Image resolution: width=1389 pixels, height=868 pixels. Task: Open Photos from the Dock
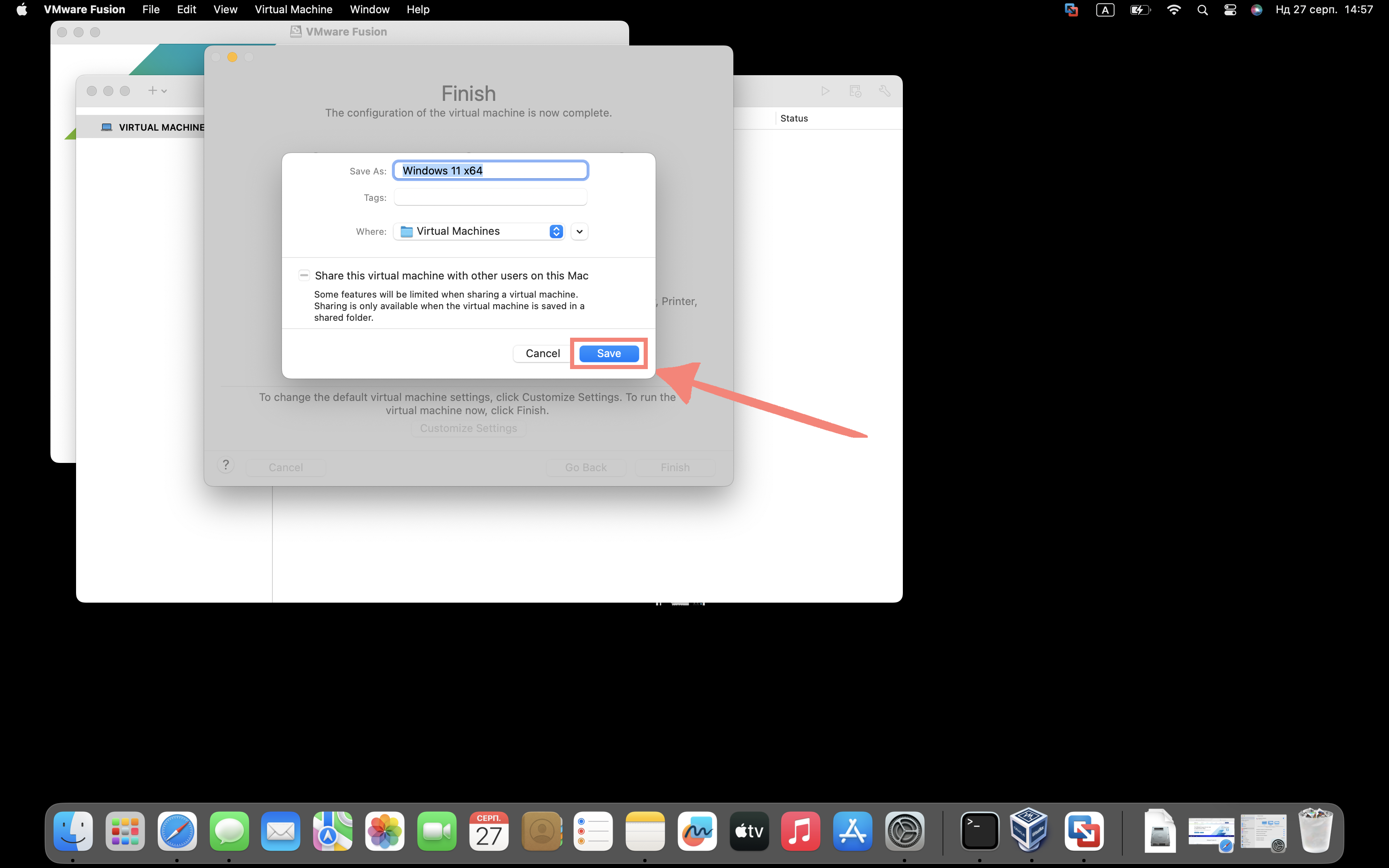tap(385, 831)
